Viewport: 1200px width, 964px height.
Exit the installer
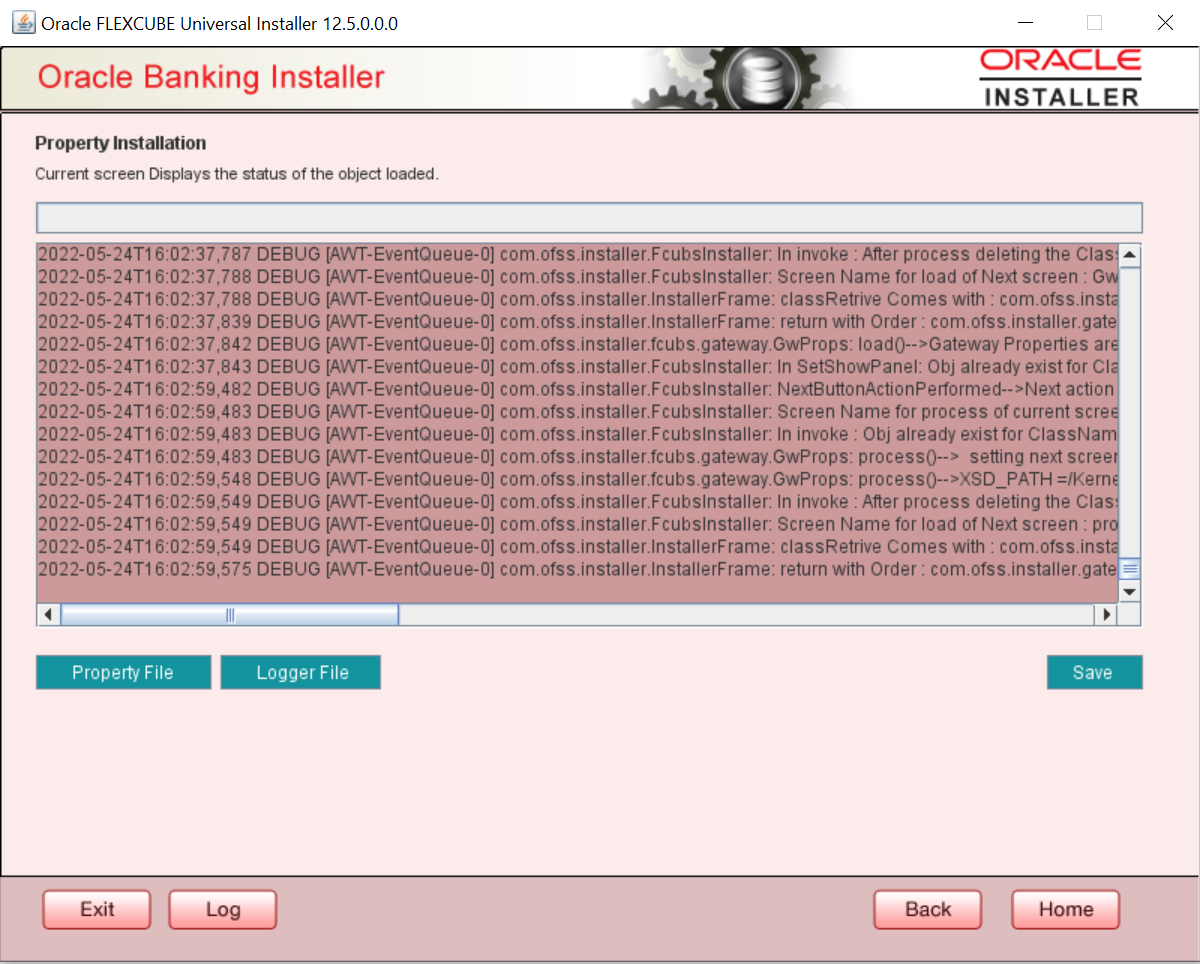click(x=97, y=909)
